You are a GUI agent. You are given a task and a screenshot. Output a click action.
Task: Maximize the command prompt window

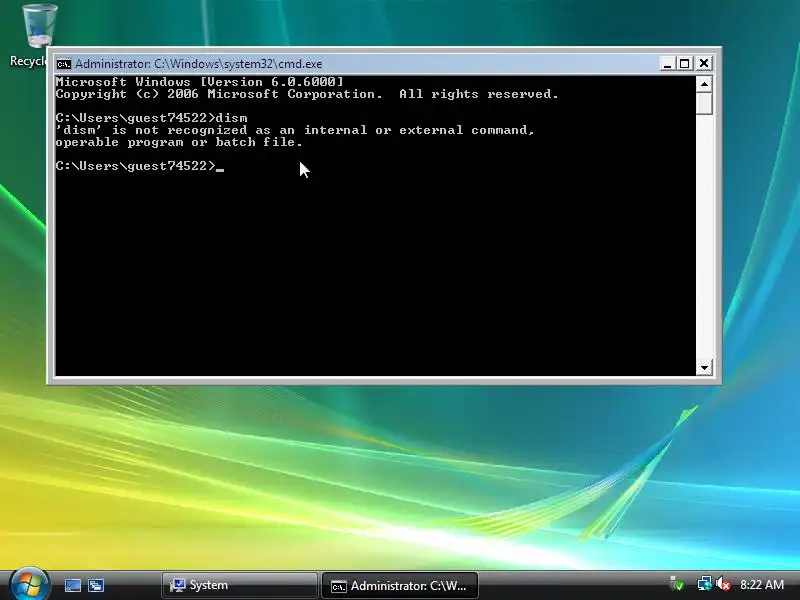685,63
